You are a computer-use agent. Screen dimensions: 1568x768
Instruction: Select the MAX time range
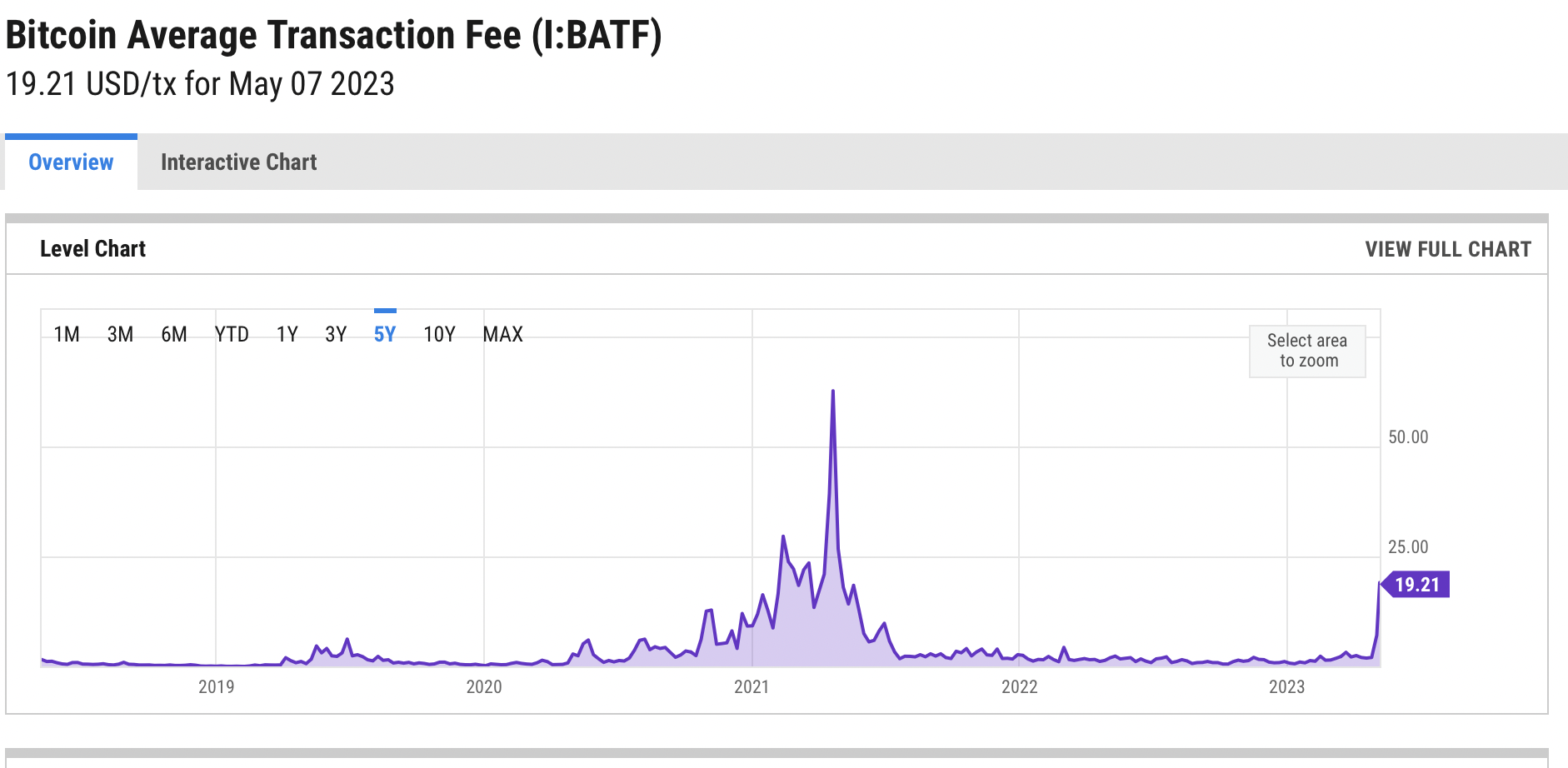pos(503,334)
